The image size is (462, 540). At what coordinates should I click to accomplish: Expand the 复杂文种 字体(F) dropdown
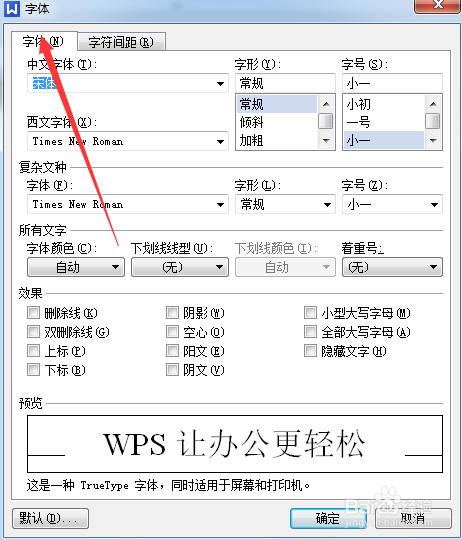[220, 204]
